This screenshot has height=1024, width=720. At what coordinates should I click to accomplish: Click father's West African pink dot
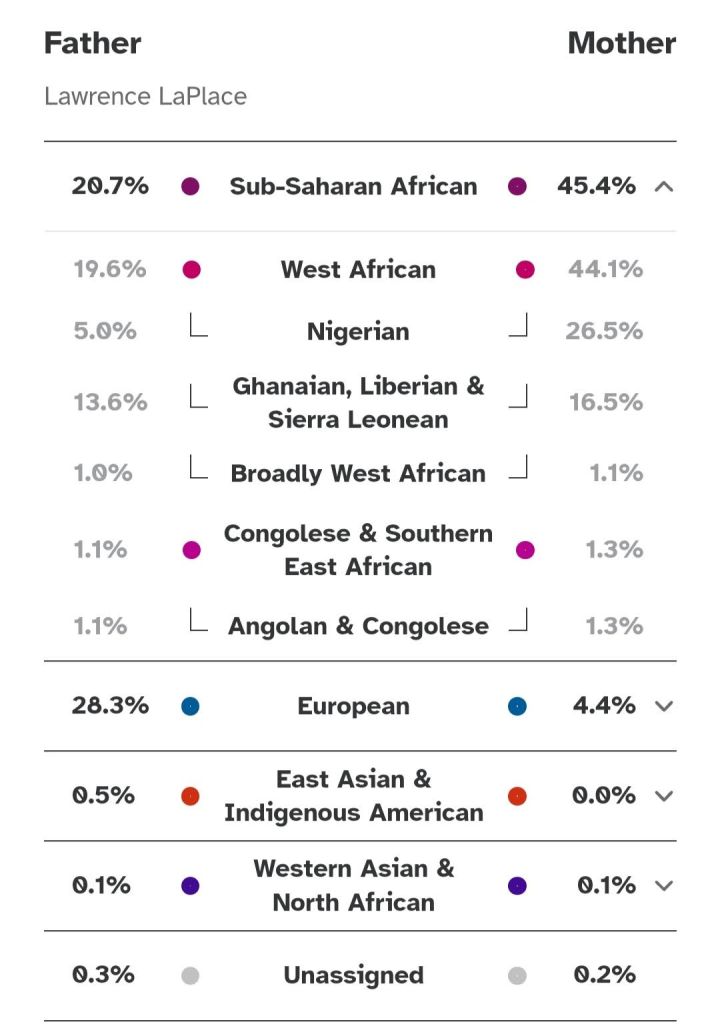coord(192,269)
